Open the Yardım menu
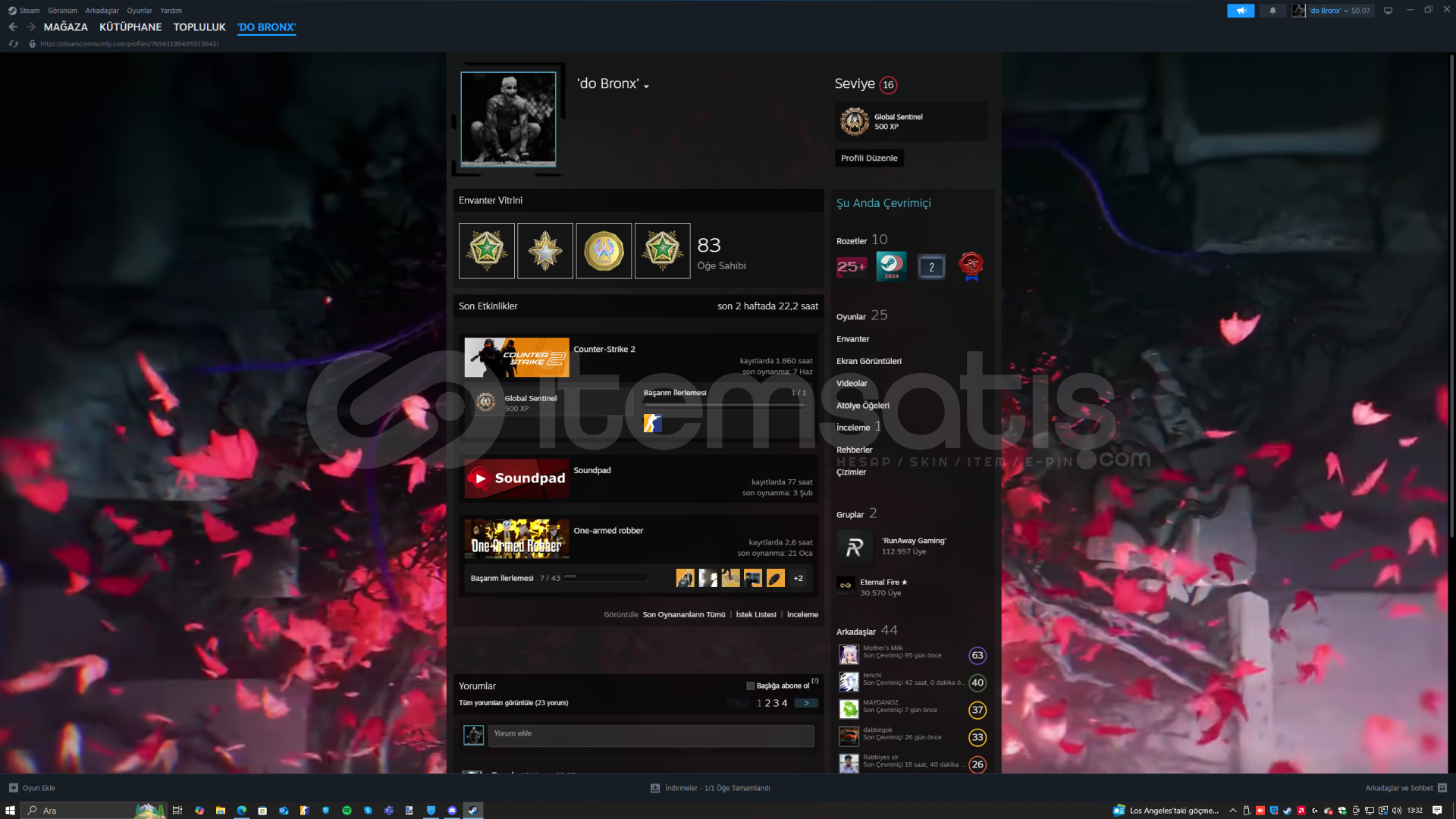The width and height of the screenshot is (1456, 819). [171, 11]
